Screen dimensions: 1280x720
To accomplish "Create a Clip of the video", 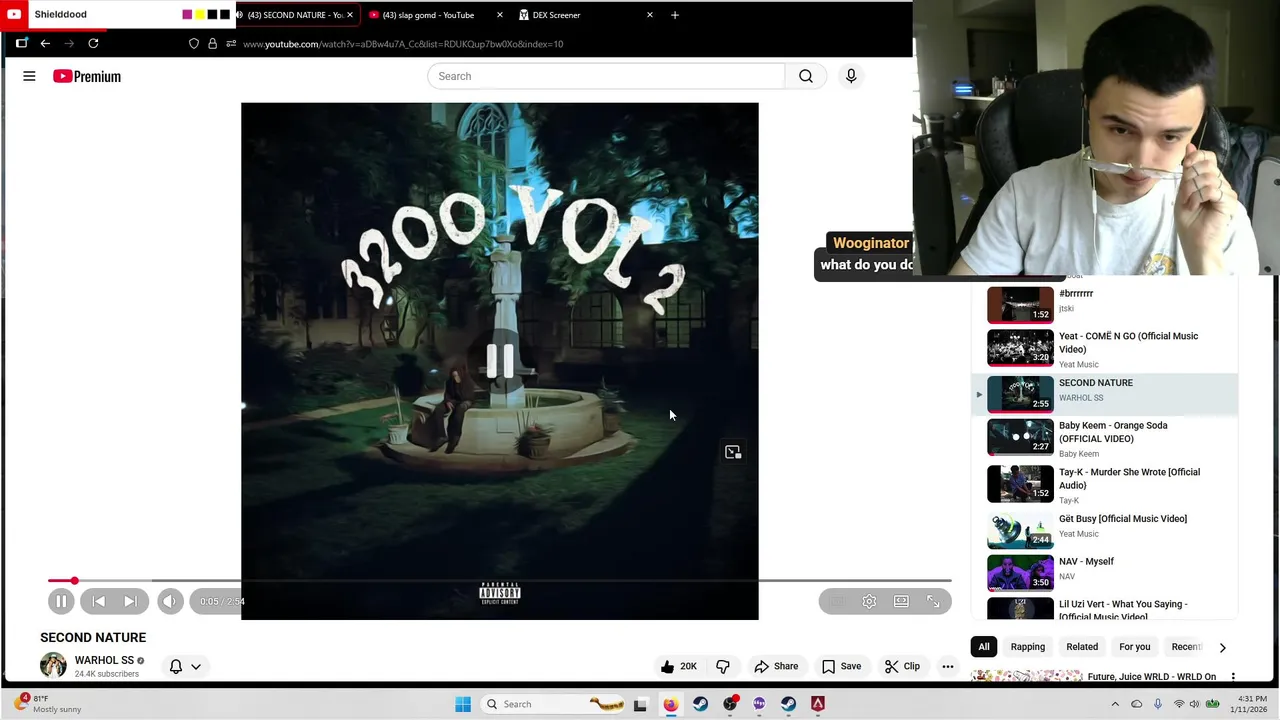I will pyautogui.click(x=902, y=666).
